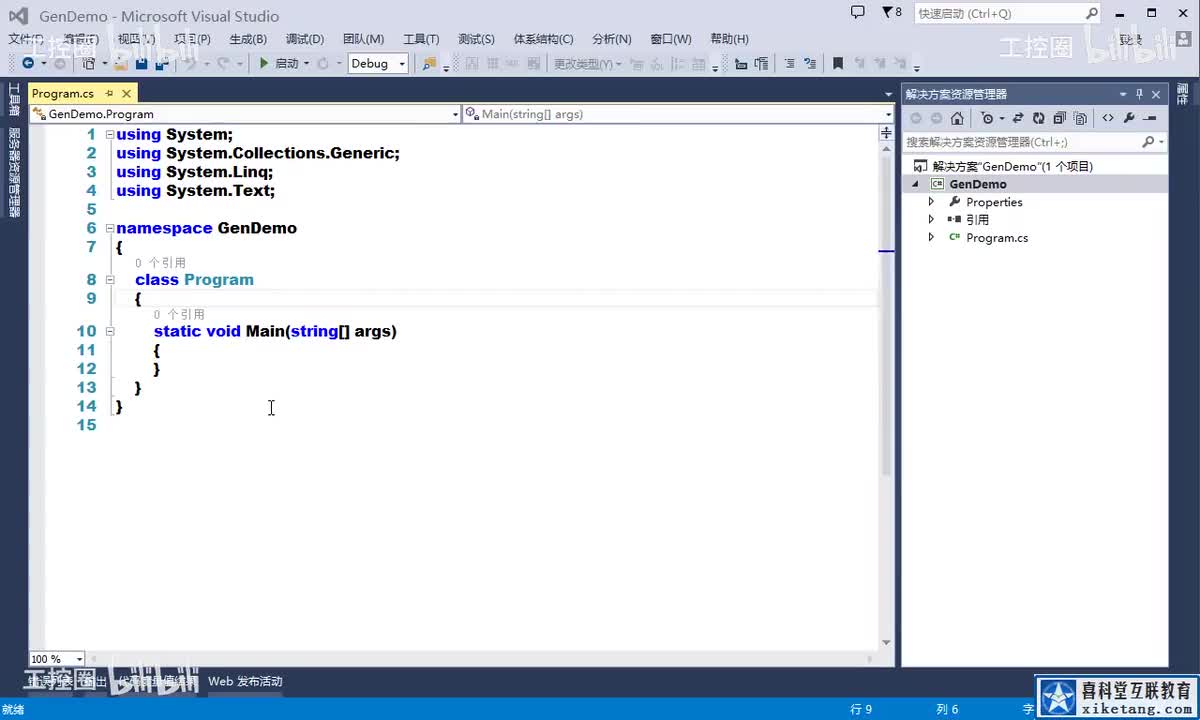
Task: Click the new project toolbar icon
Action: pos(88,63)
